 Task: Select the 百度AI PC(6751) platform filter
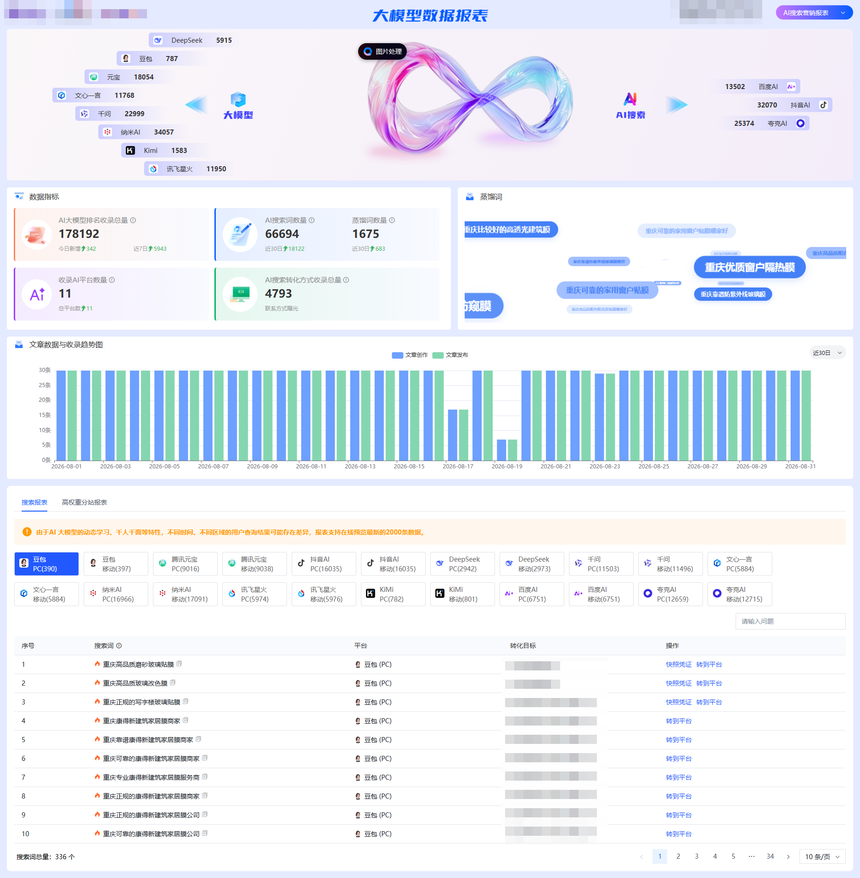(532, 594)
